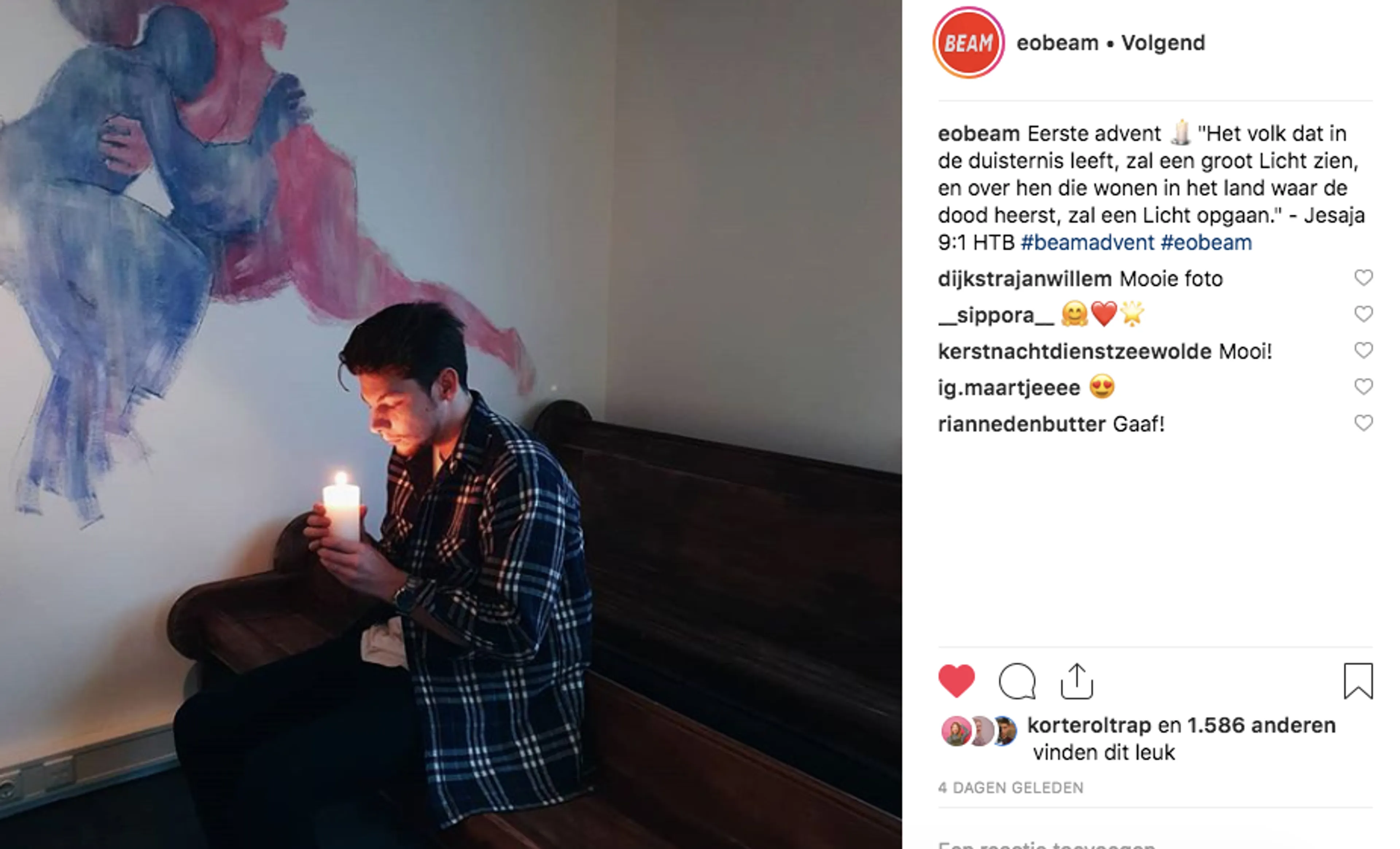Image resolution: width=1400 pixels, height=849 pixels.
Task: Click the 4 DAGEN GELEDEN timestamp
Action: [x=1011, y=788]
